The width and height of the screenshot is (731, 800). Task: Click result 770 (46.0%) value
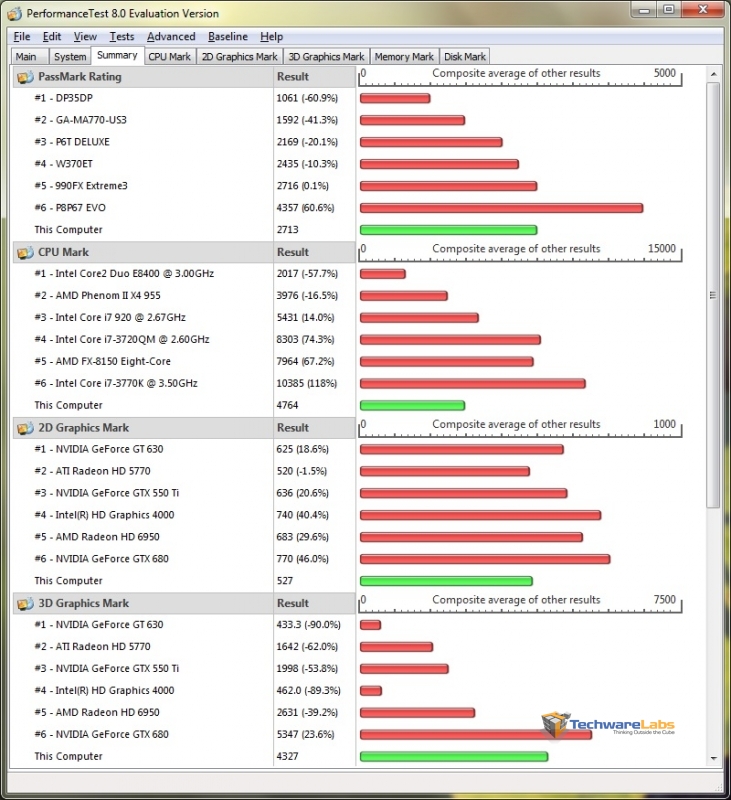point(303,559)
